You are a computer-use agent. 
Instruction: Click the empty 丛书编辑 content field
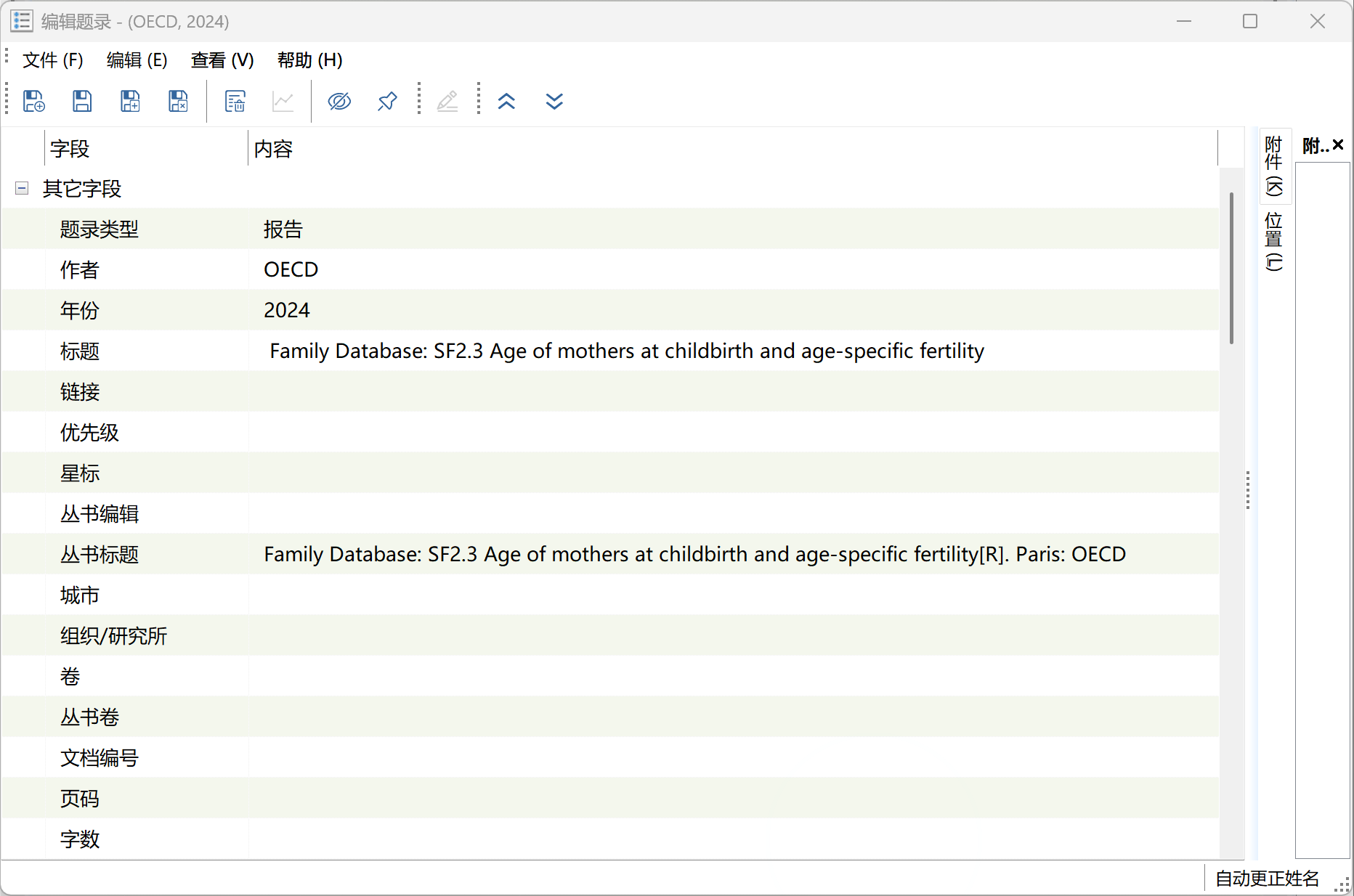(x=734, y=513)
